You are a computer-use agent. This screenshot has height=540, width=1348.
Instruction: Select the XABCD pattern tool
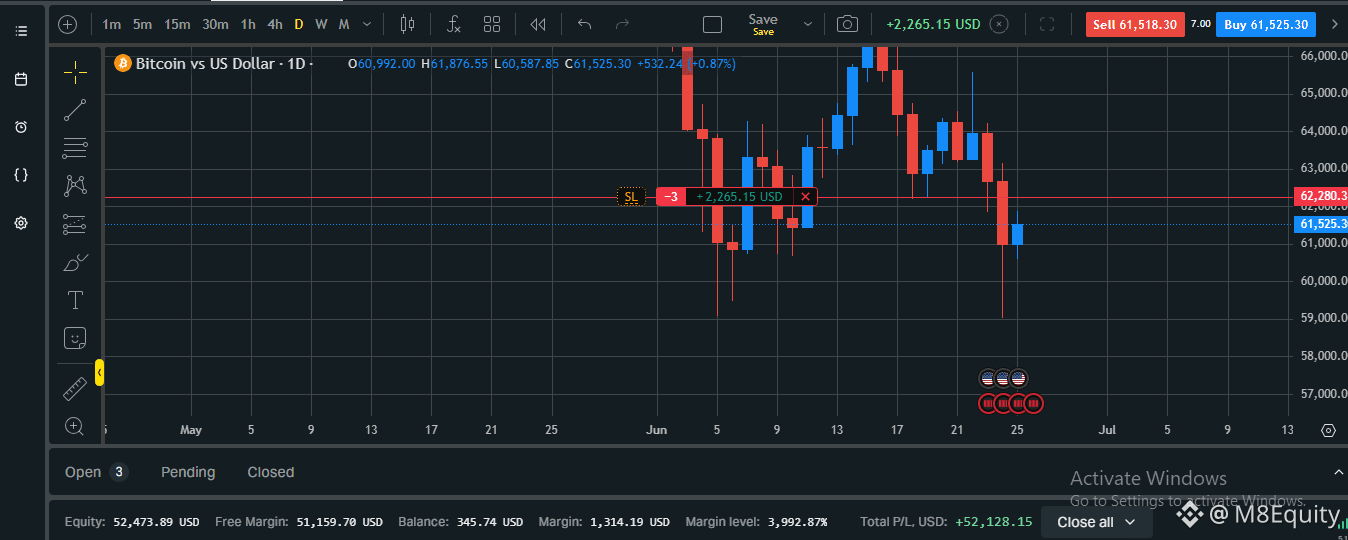pos(75,186)
